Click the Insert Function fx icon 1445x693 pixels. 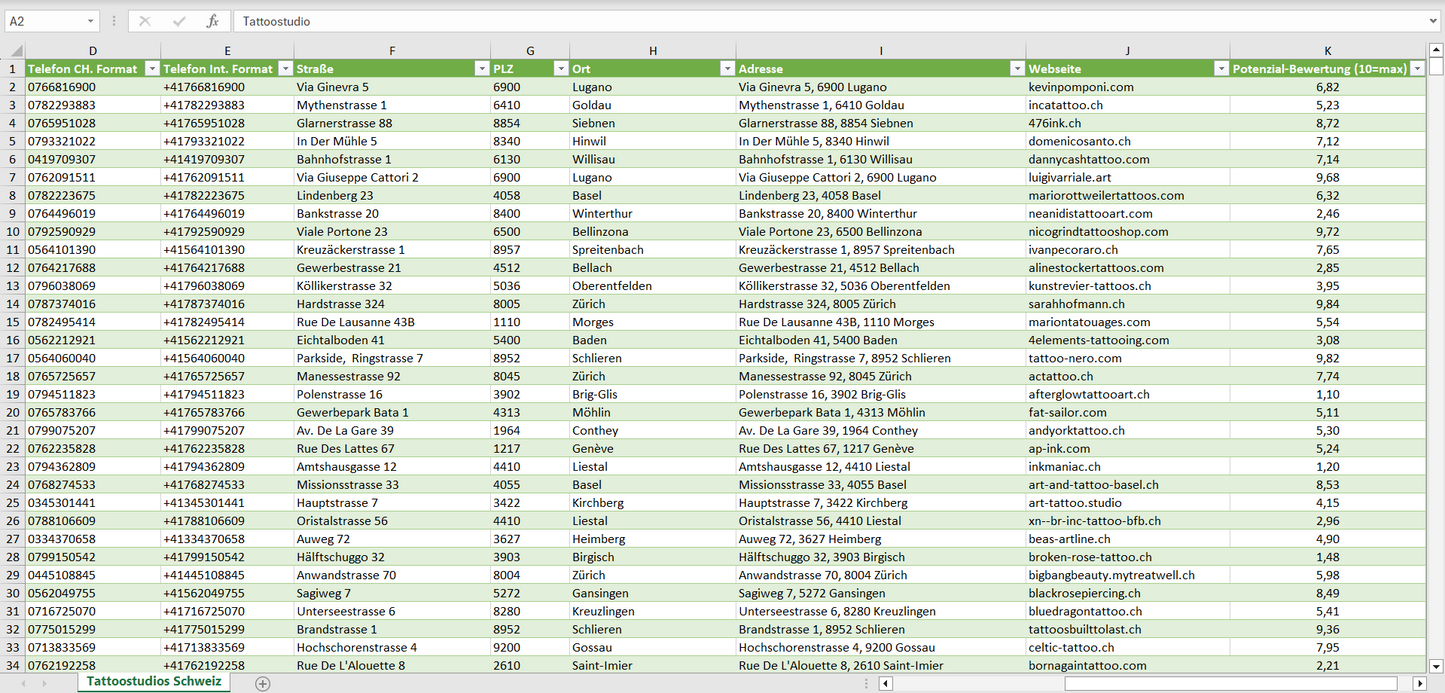(x=212, y=21)
